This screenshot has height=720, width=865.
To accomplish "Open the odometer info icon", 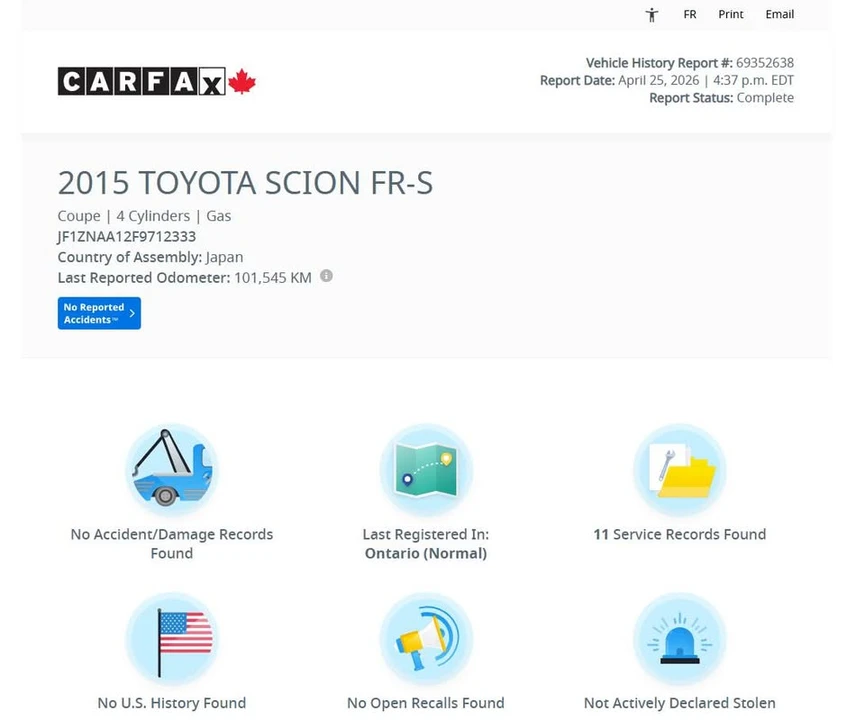I will click(x=327, y=275).
